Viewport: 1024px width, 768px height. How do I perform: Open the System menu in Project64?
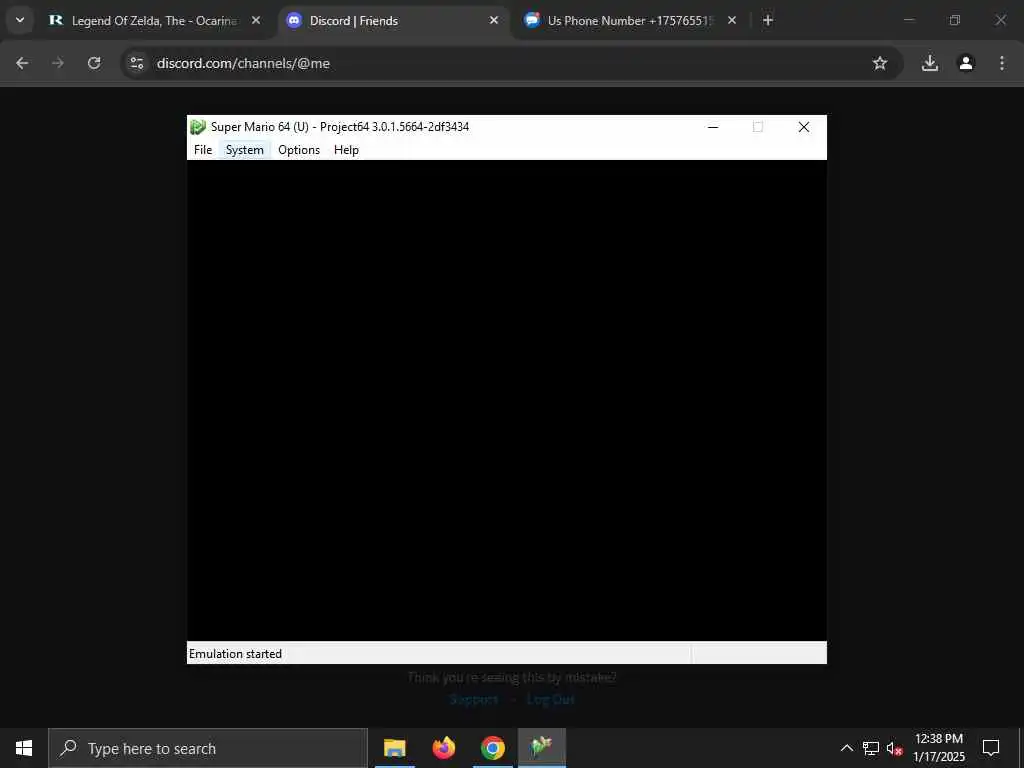tap(244, 150)
